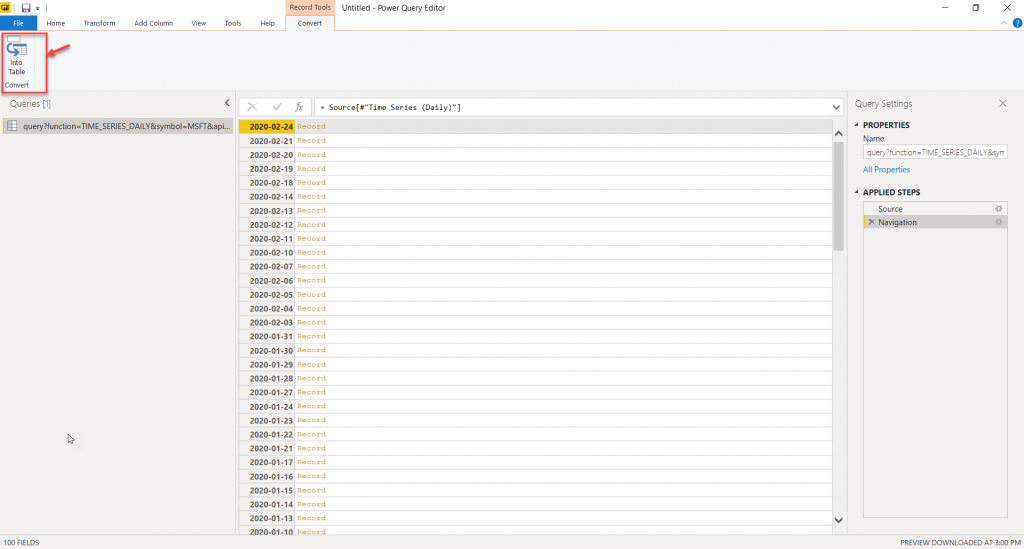The height and width of the screenshot is (549, 1024).
Task: Select the Navigation applied step
Action: [x=935, y=222]
